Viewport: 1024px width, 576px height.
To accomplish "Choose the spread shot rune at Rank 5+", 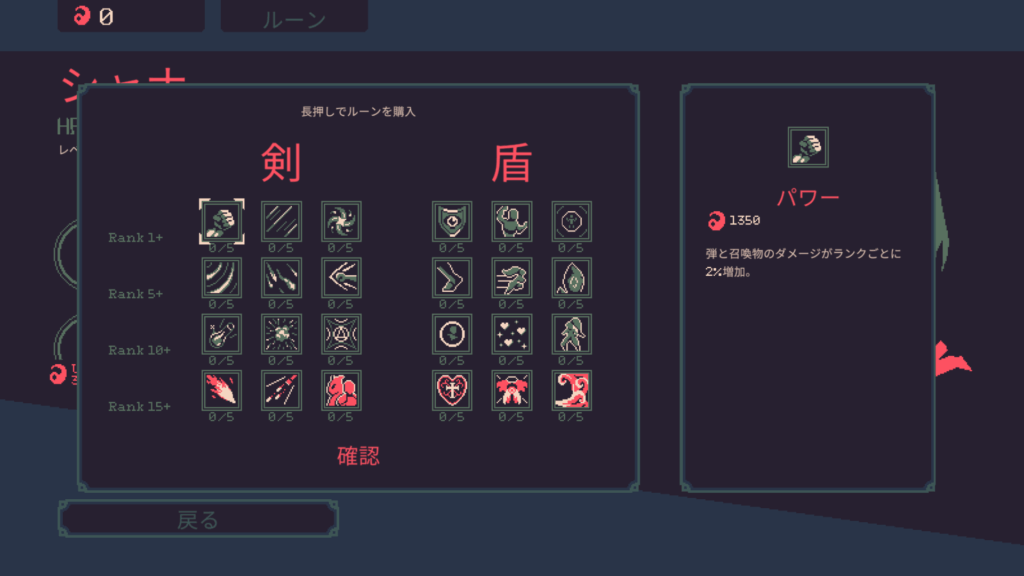I will (x=341, y=278).
